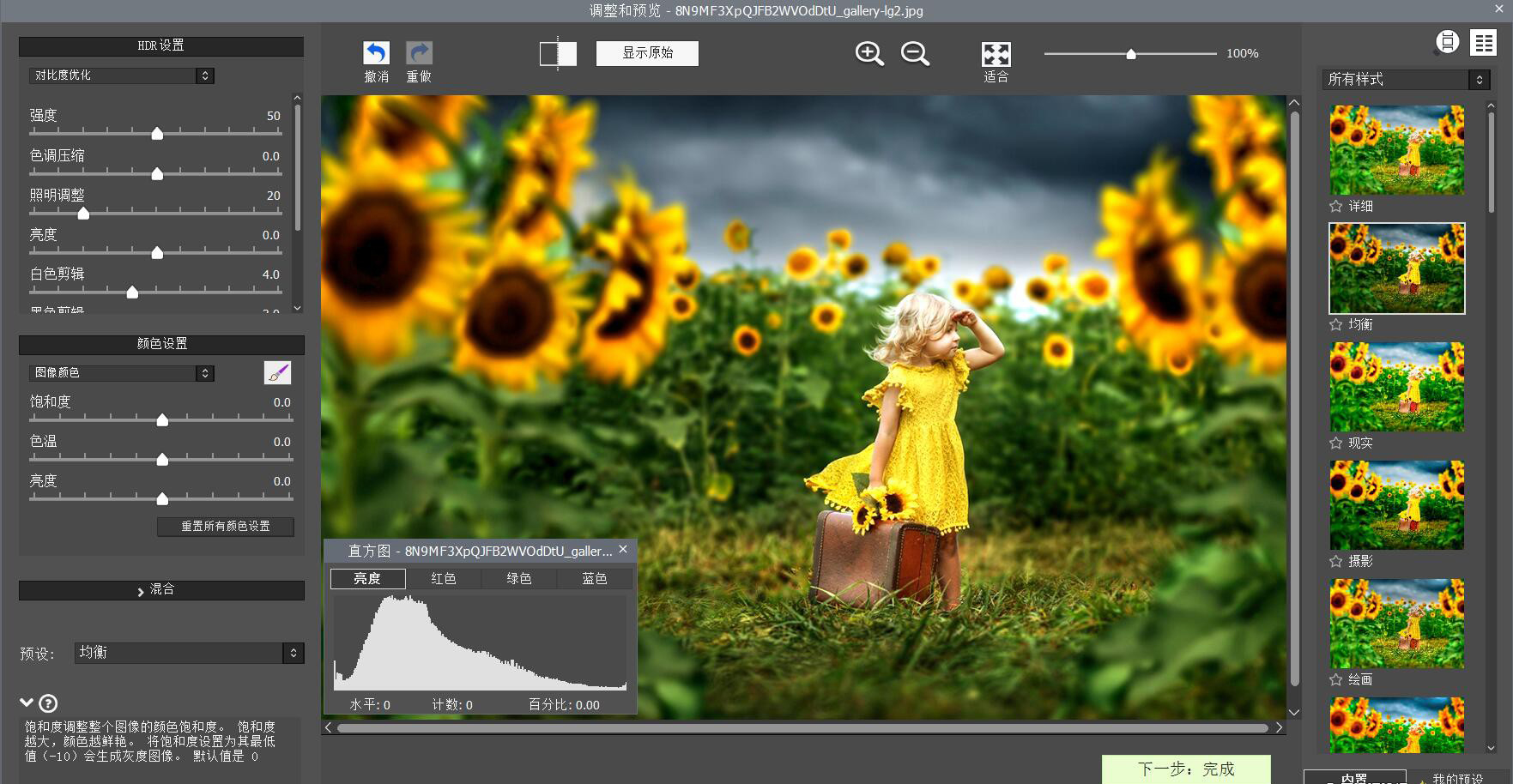
Task: Select the zoom-in magnifier icon
Action: (x=868, y=53)
